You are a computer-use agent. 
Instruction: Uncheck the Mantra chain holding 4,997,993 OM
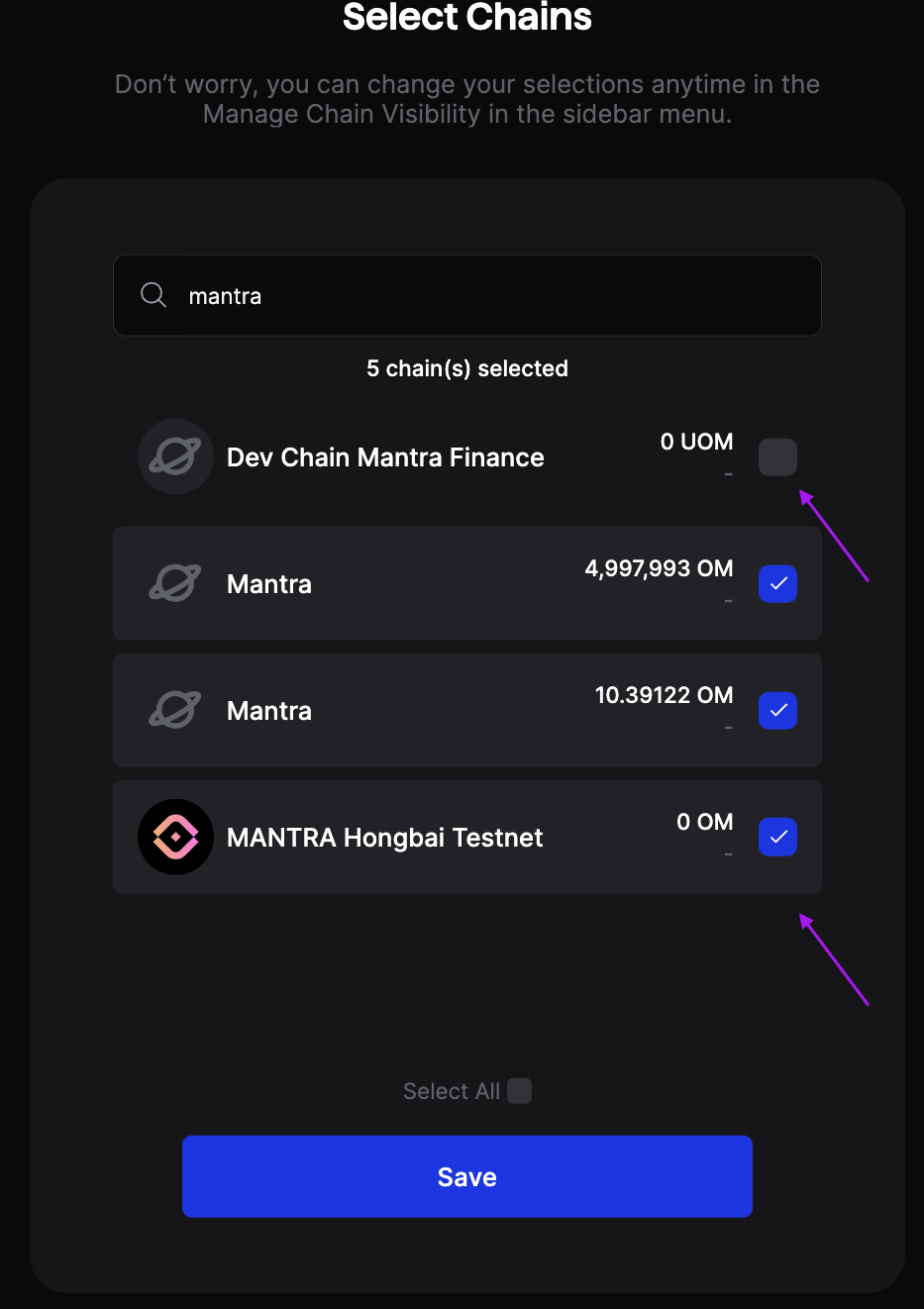[777, 583]
